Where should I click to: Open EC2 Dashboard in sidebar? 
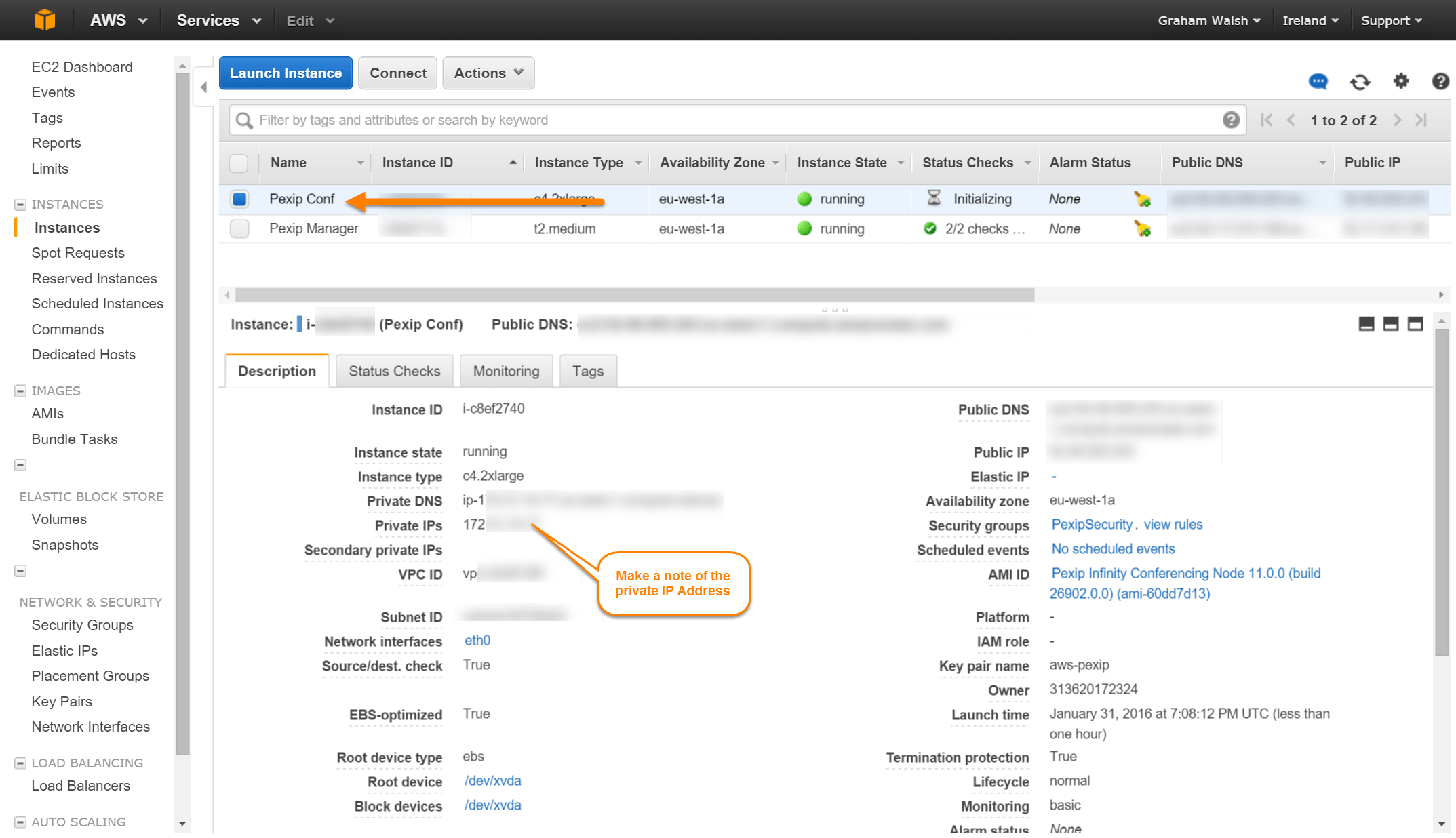[x=82, y=66]
